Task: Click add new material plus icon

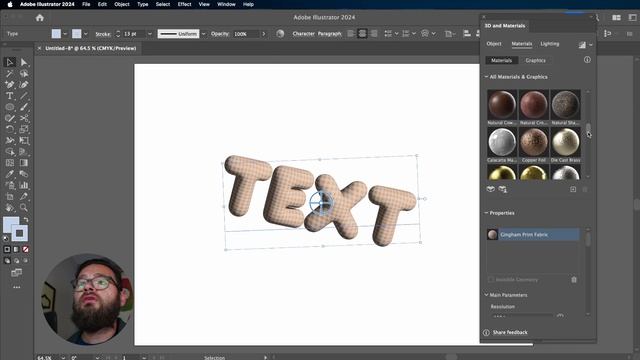Action: (x=573, y=189)
